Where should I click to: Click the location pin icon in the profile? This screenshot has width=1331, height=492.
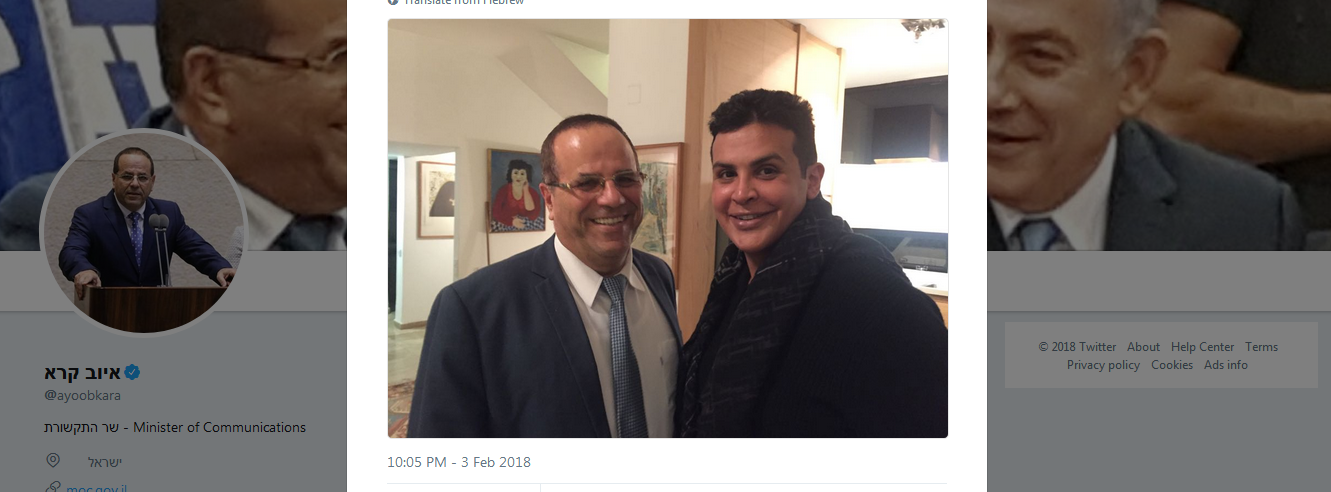(53, 461)
